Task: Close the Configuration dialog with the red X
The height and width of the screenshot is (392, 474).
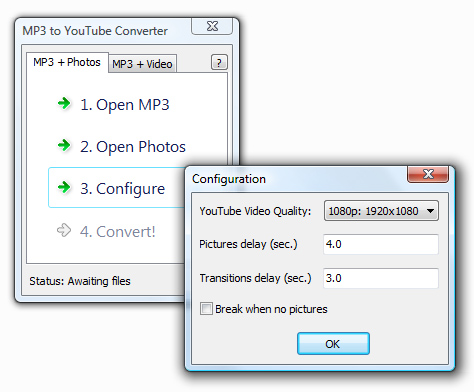Action: click(428, 174)
